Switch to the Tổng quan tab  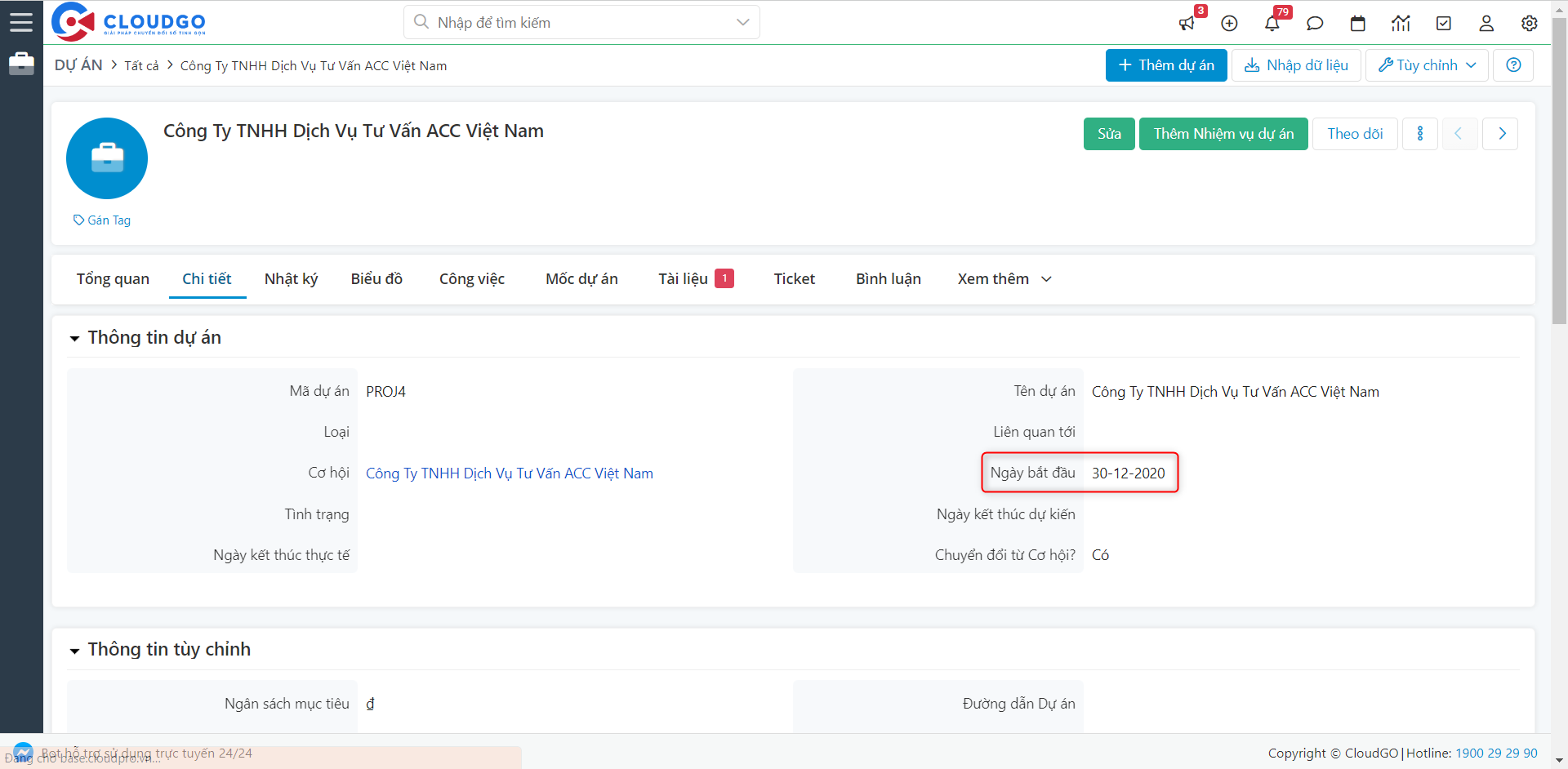tap(113, 279)
